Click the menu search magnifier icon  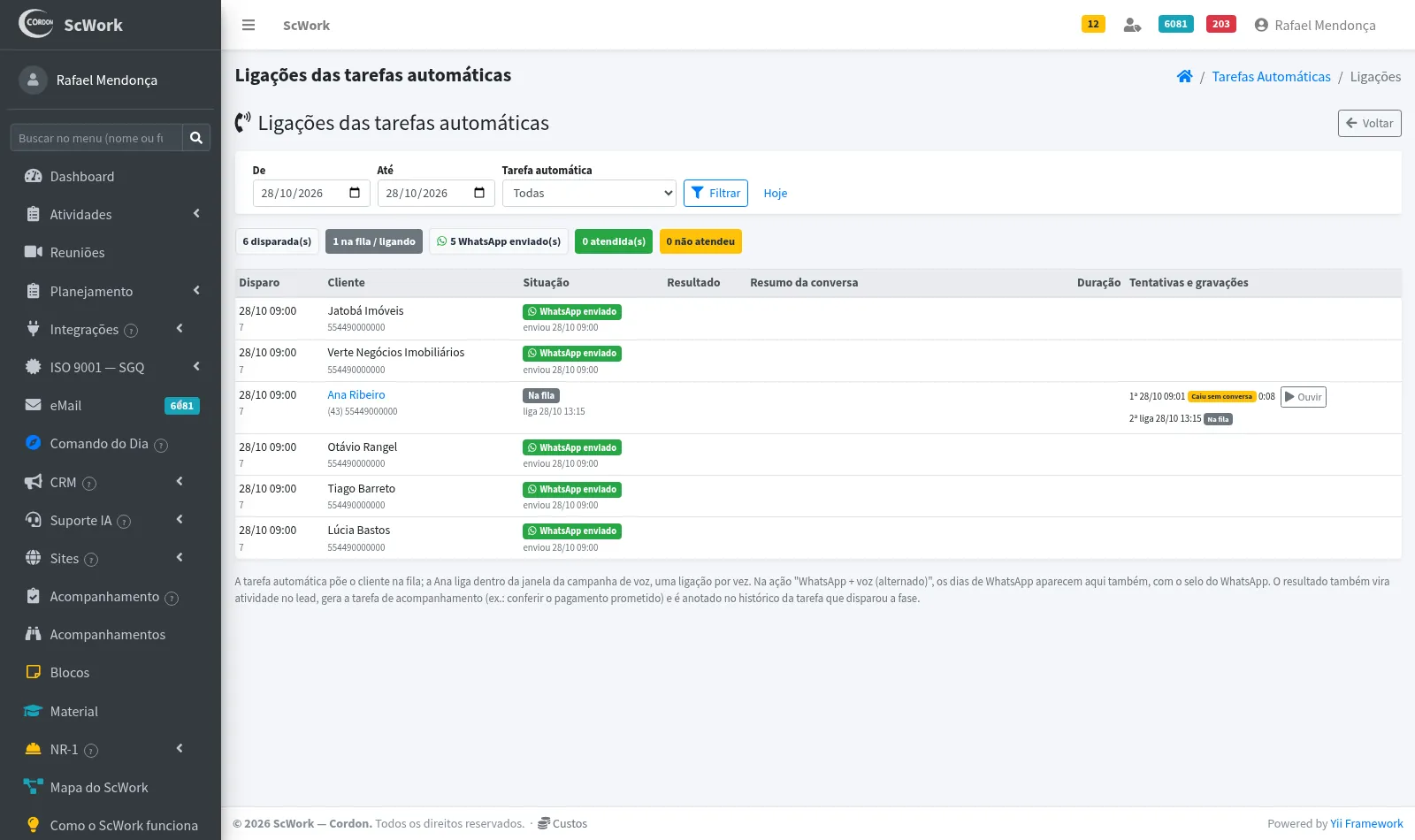pos(196,137)
